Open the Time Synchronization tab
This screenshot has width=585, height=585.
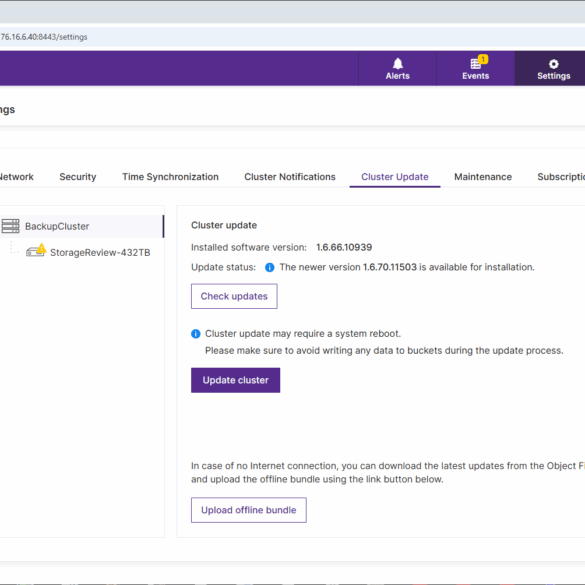(171, 177)
